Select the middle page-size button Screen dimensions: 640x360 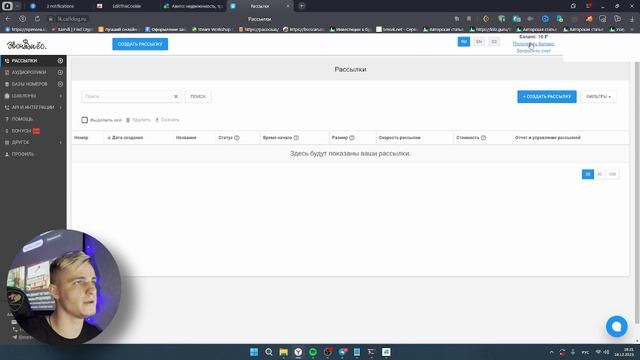(600, 174)
